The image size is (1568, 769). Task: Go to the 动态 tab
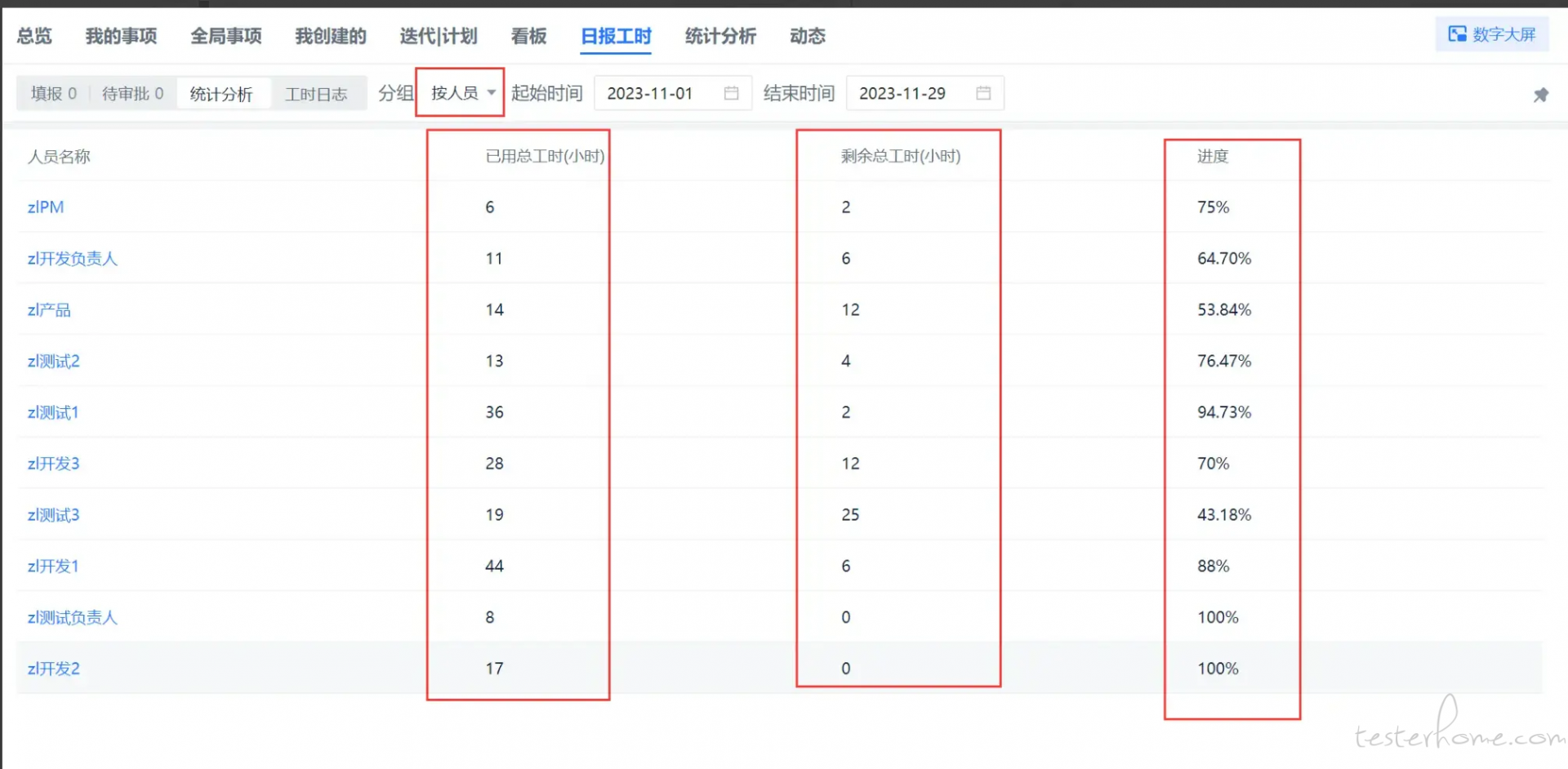(x=808, y=36)
